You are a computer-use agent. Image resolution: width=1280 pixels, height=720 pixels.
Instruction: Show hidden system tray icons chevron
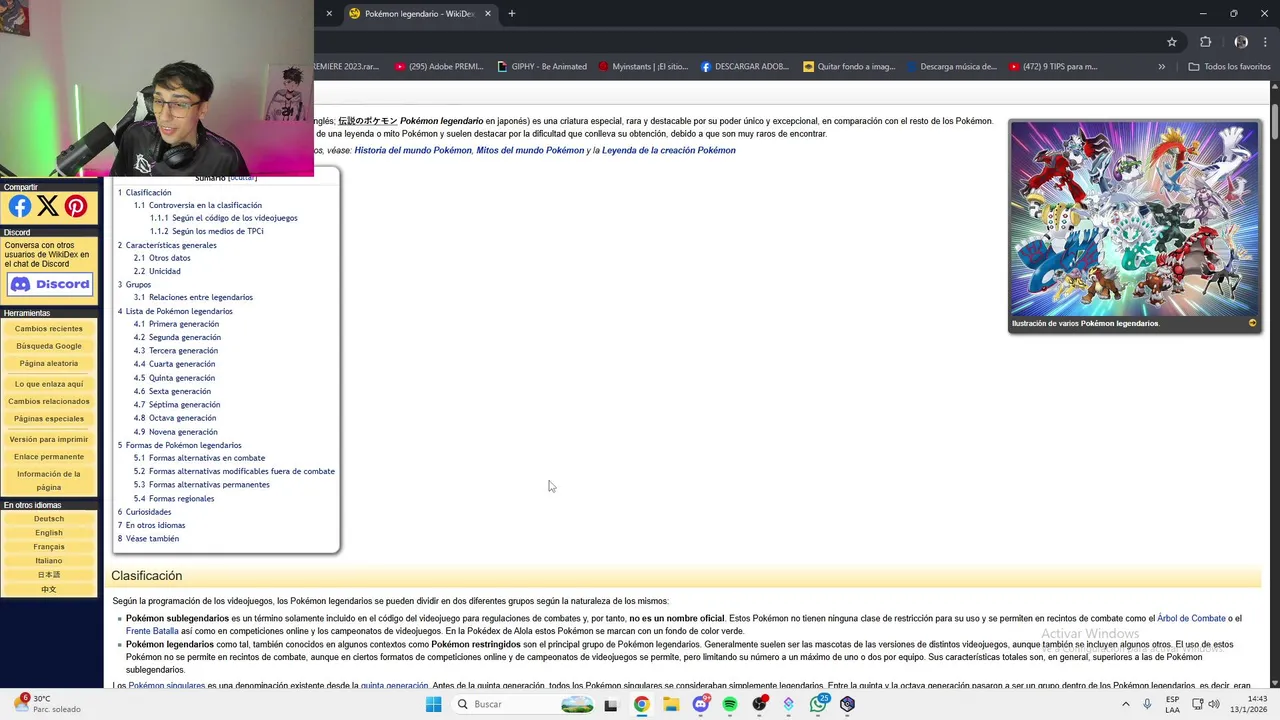[x=1125, y=704]
